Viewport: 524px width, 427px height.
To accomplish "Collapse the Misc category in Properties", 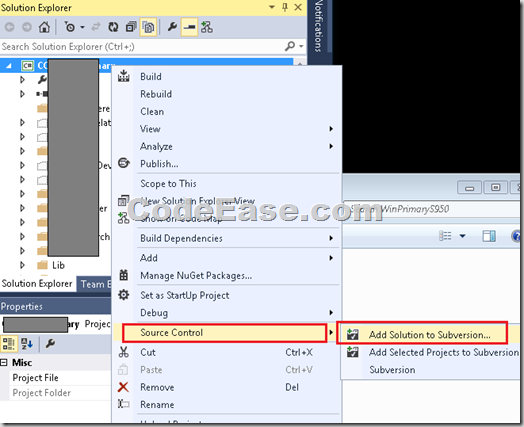I will pos(4,363).
